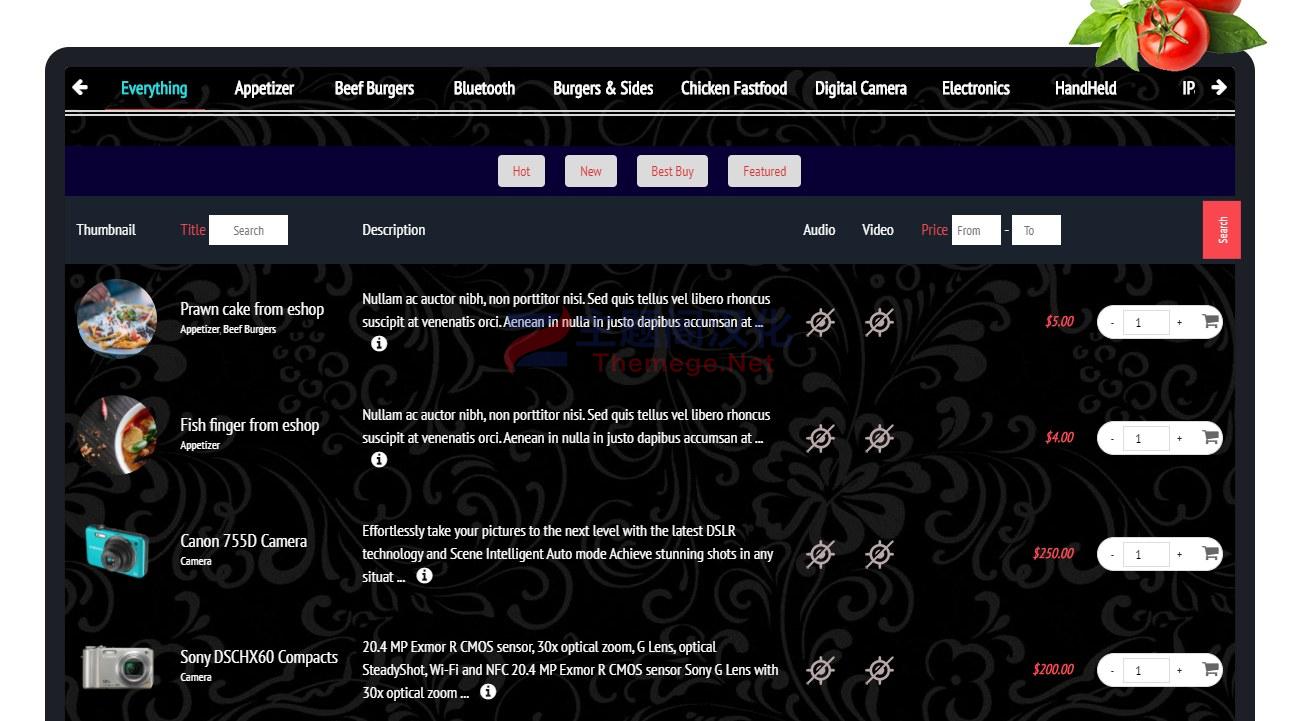Add Fish finger to cart

pyautogui.click(x=1210, y=438)
